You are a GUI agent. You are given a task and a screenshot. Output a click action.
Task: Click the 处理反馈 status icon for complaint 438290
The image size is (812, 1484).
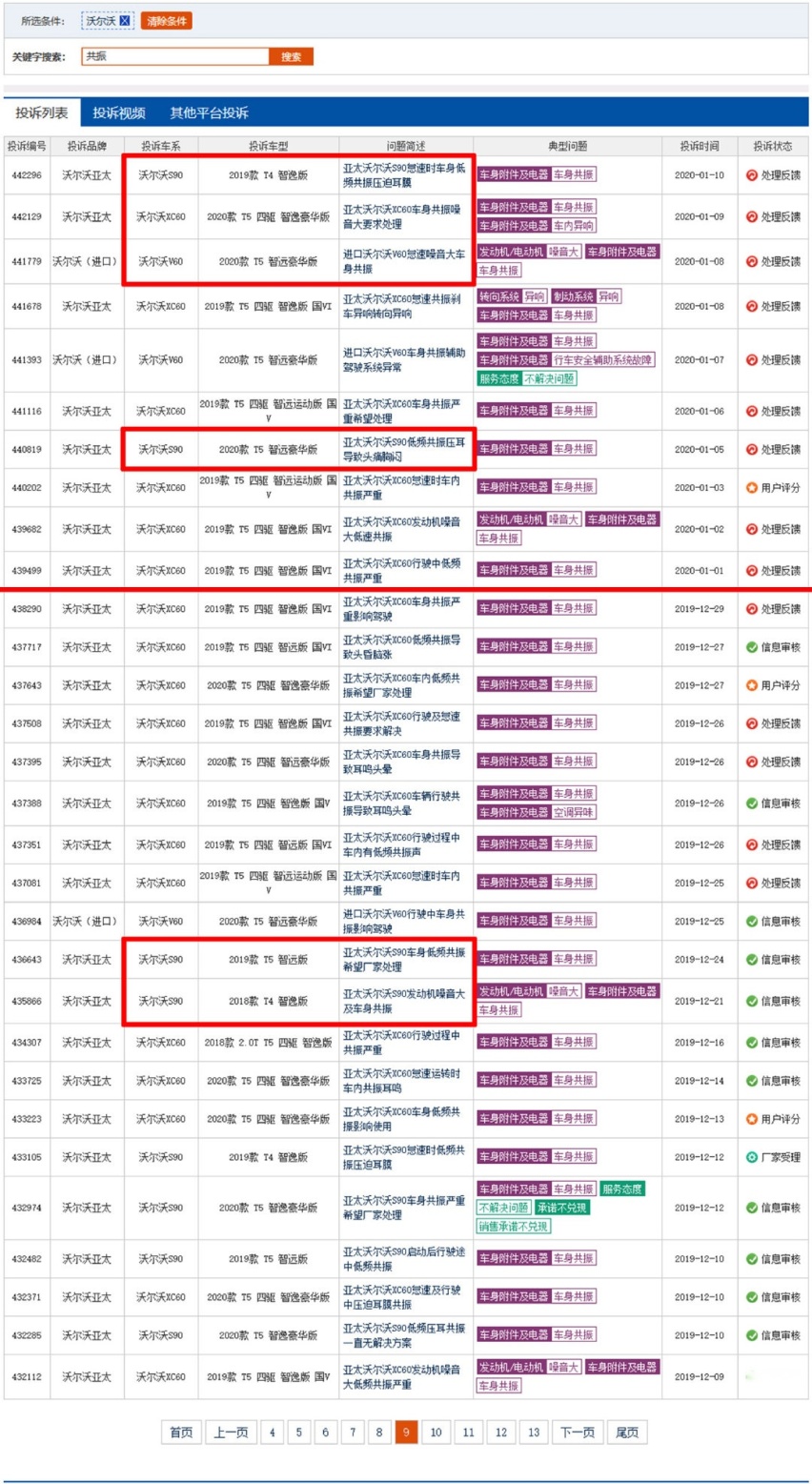751,608
